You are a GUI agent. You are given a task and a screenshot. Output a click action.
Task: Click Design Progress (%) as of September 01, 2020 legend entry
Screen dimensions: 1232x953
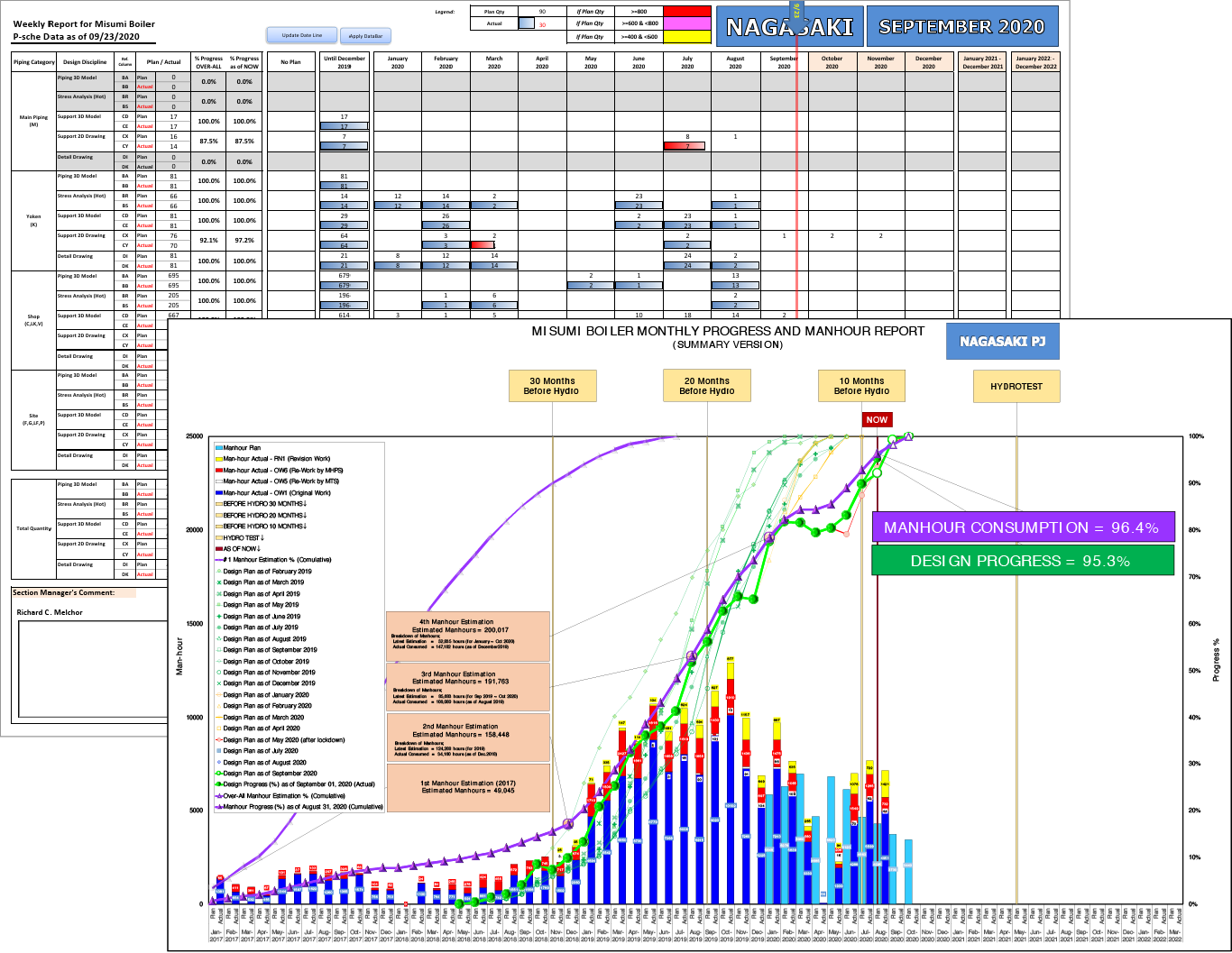pos(295,784)
